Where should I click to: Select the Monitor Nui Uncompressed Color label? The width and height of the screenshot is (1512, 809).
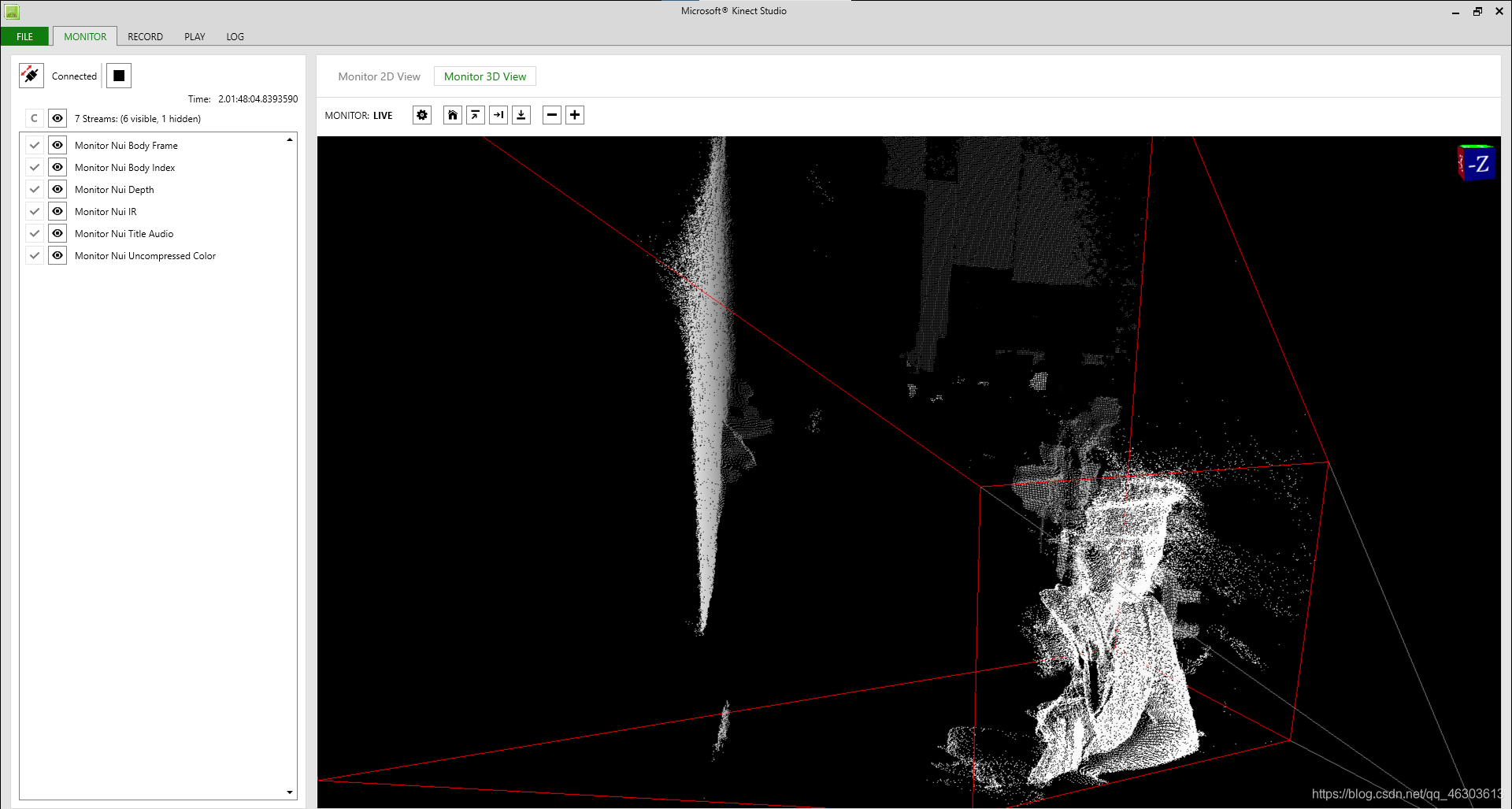(x=145, y=256)
